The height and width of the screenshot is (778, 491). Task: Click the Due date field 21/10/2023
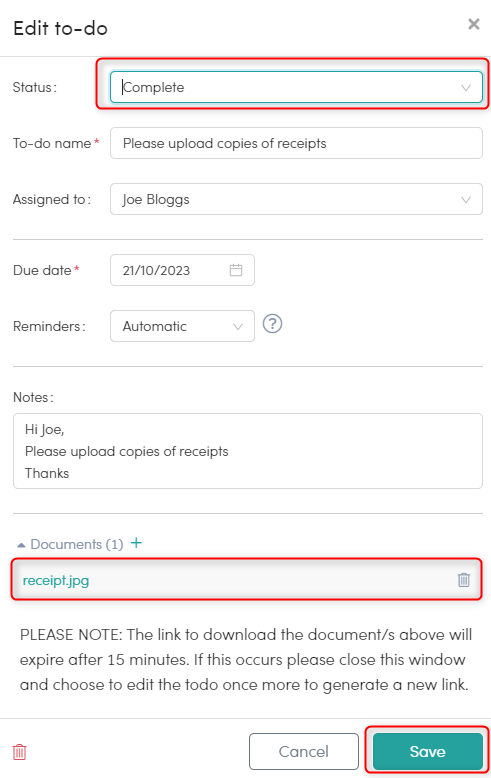click(x=182, y=270)
